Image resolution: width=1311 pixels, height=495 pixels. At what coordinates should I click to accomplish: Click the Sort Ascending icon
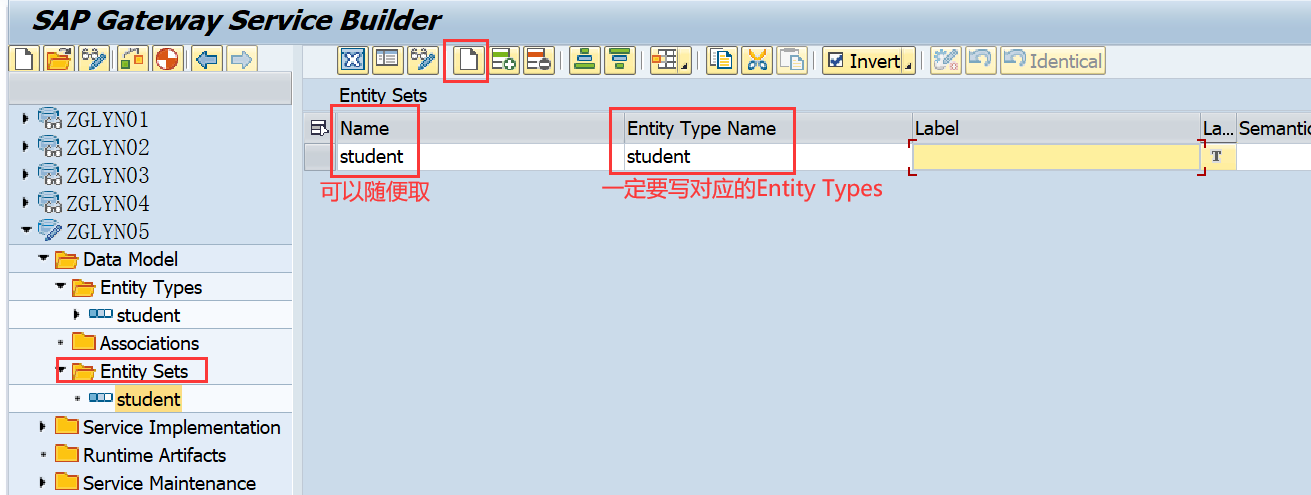coord(585,61)
